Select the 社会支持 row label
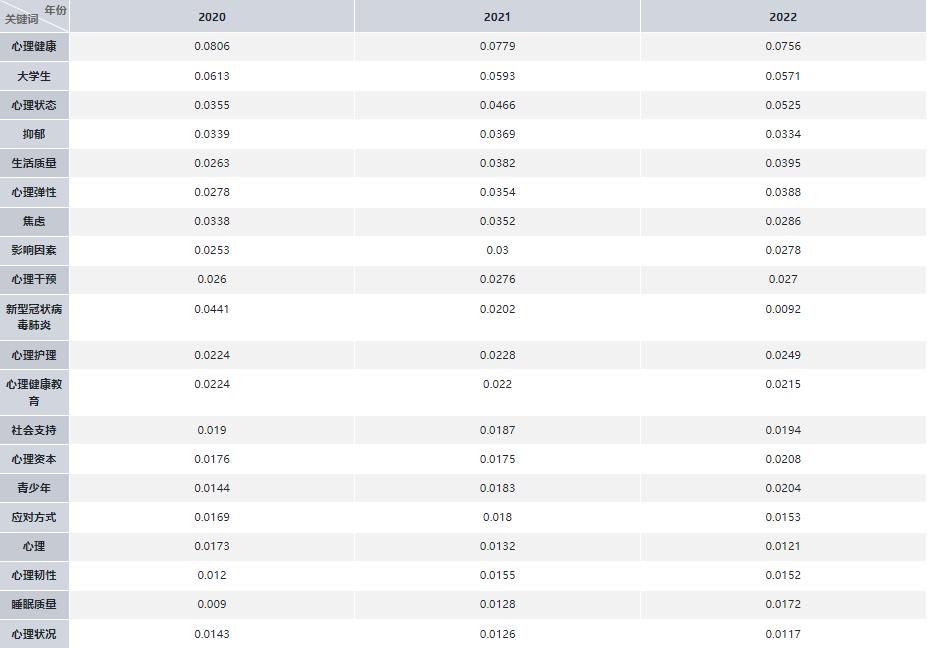 34,430
